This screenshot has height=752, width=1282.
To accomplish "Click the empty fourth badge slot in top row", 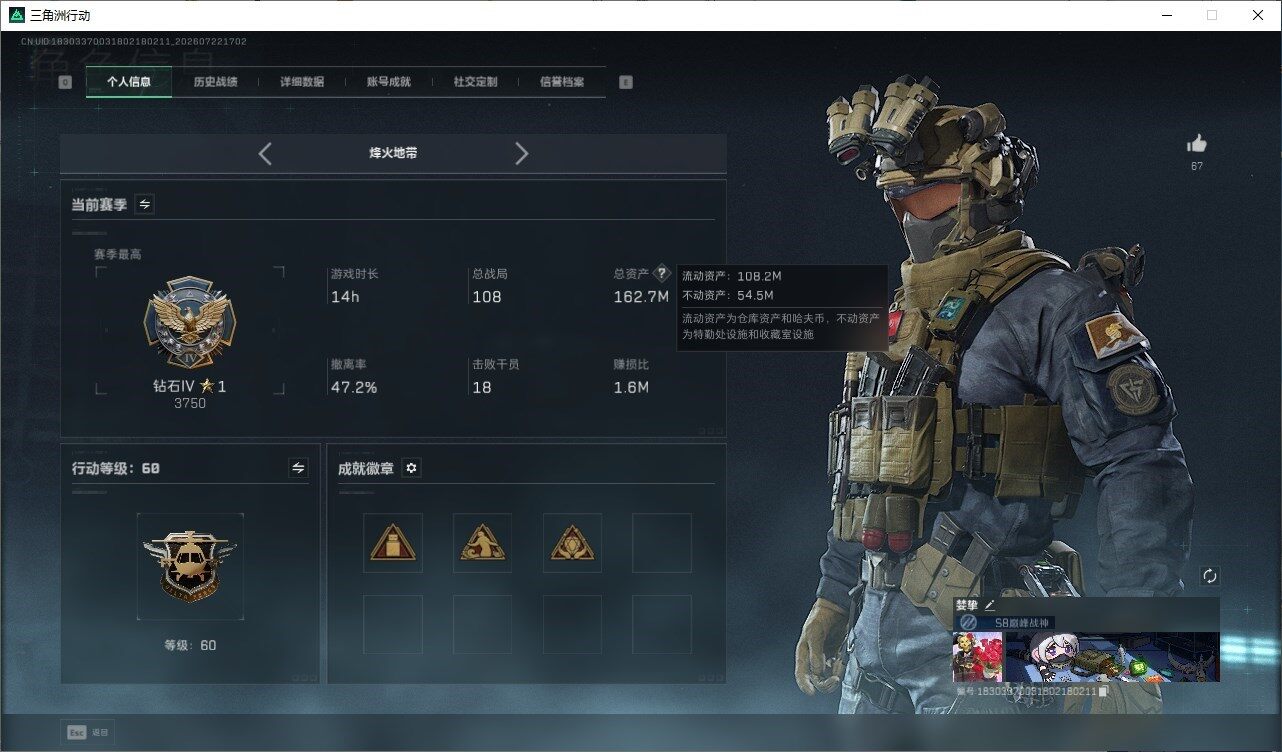I will click(662, 543).
